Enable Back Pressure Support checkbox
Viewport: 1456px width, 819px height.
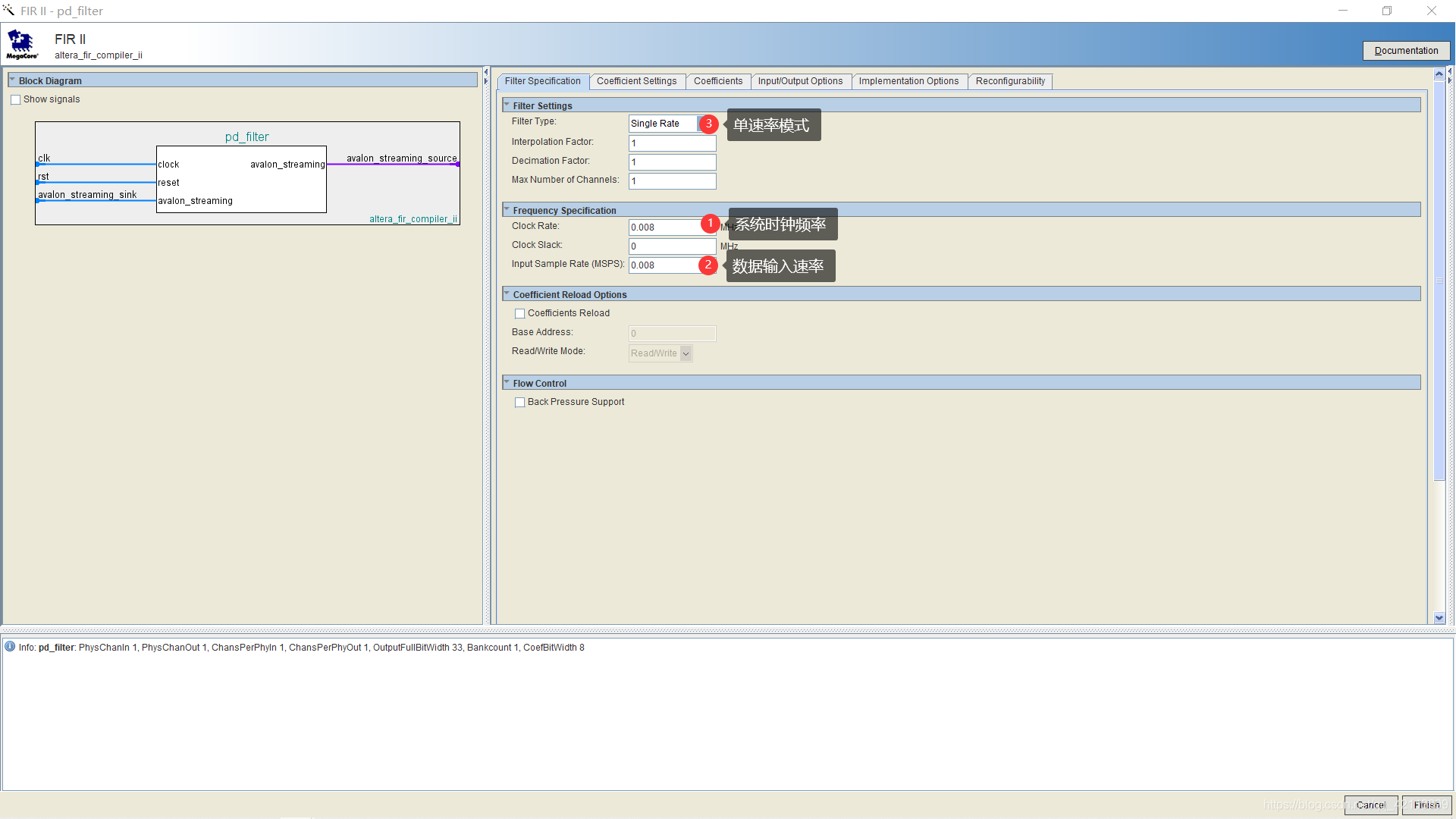click(x=520, y=403)
